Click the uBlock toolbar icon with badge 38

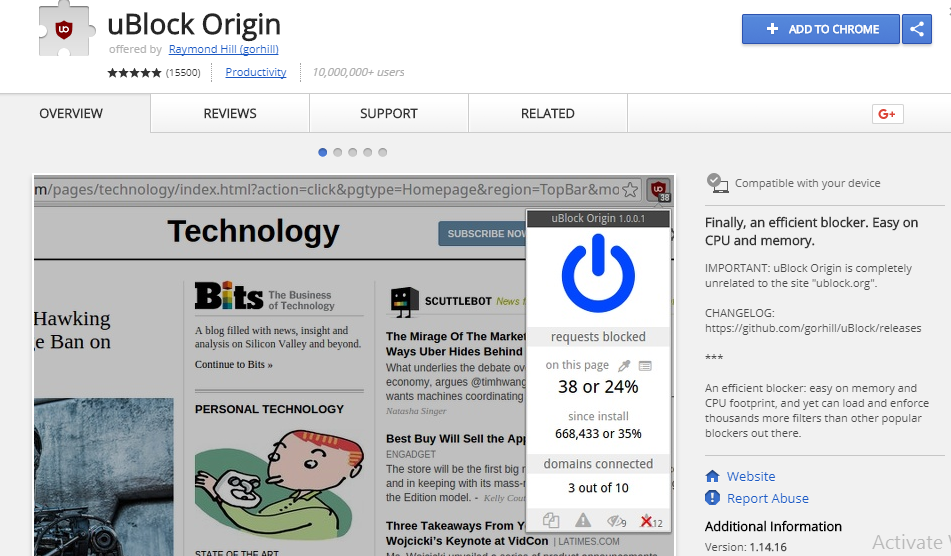[659, 190]
